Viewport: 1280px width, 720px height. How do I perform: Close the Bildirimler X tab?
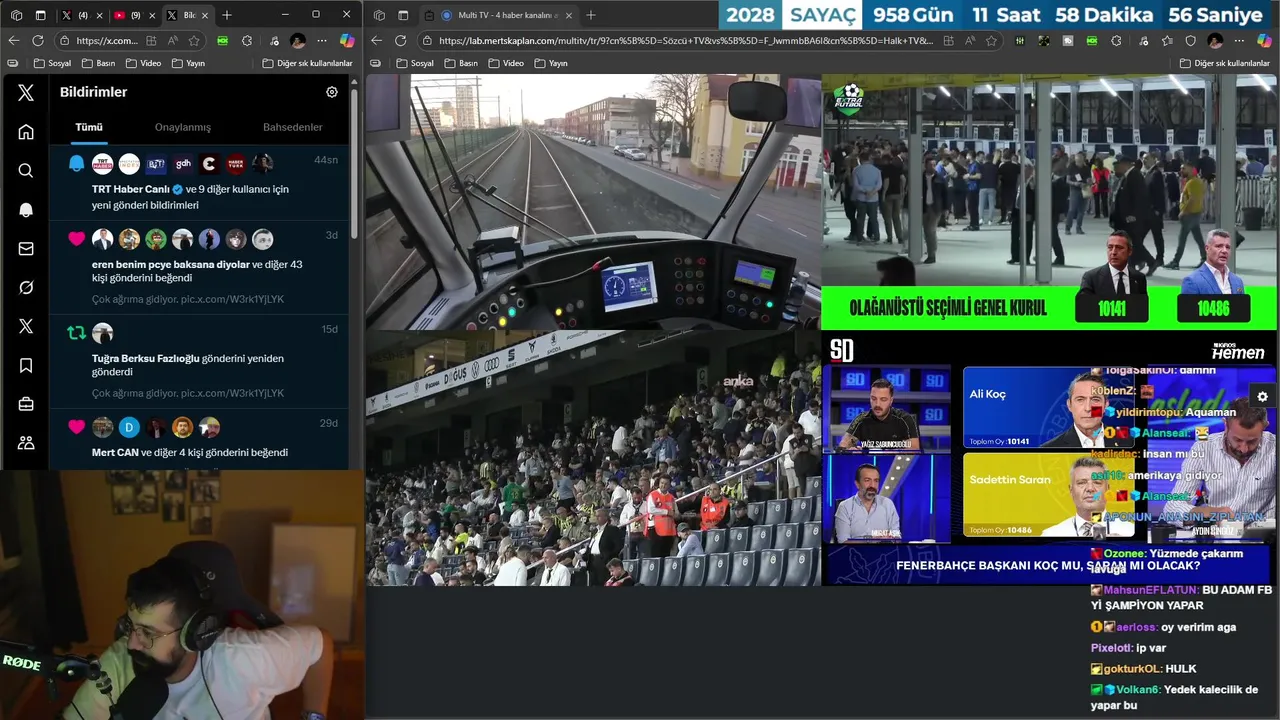(x=205, y=15)
